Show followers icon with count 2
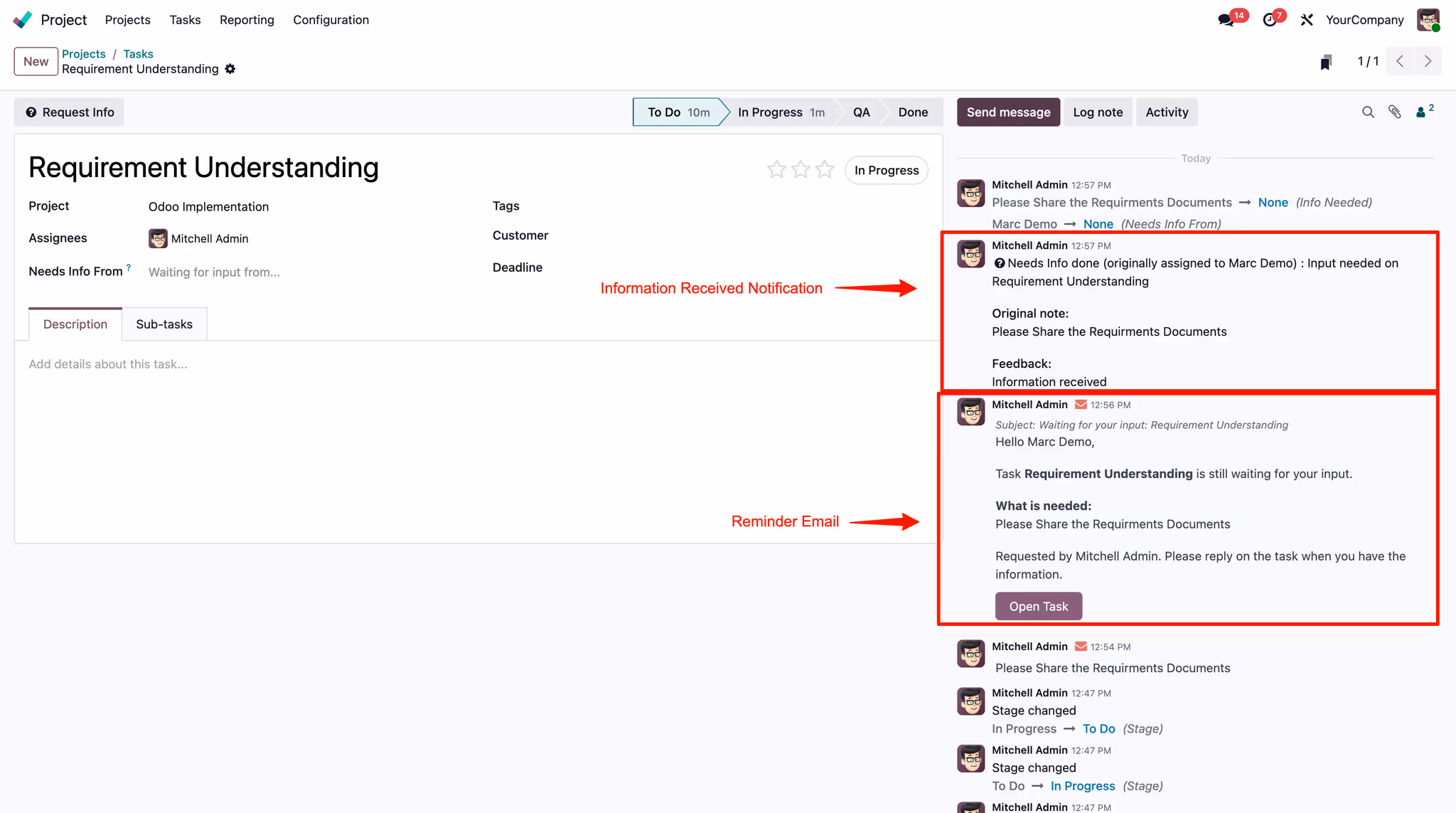The height and width of the screenshot is (813, 1456). click(1424, 112)
